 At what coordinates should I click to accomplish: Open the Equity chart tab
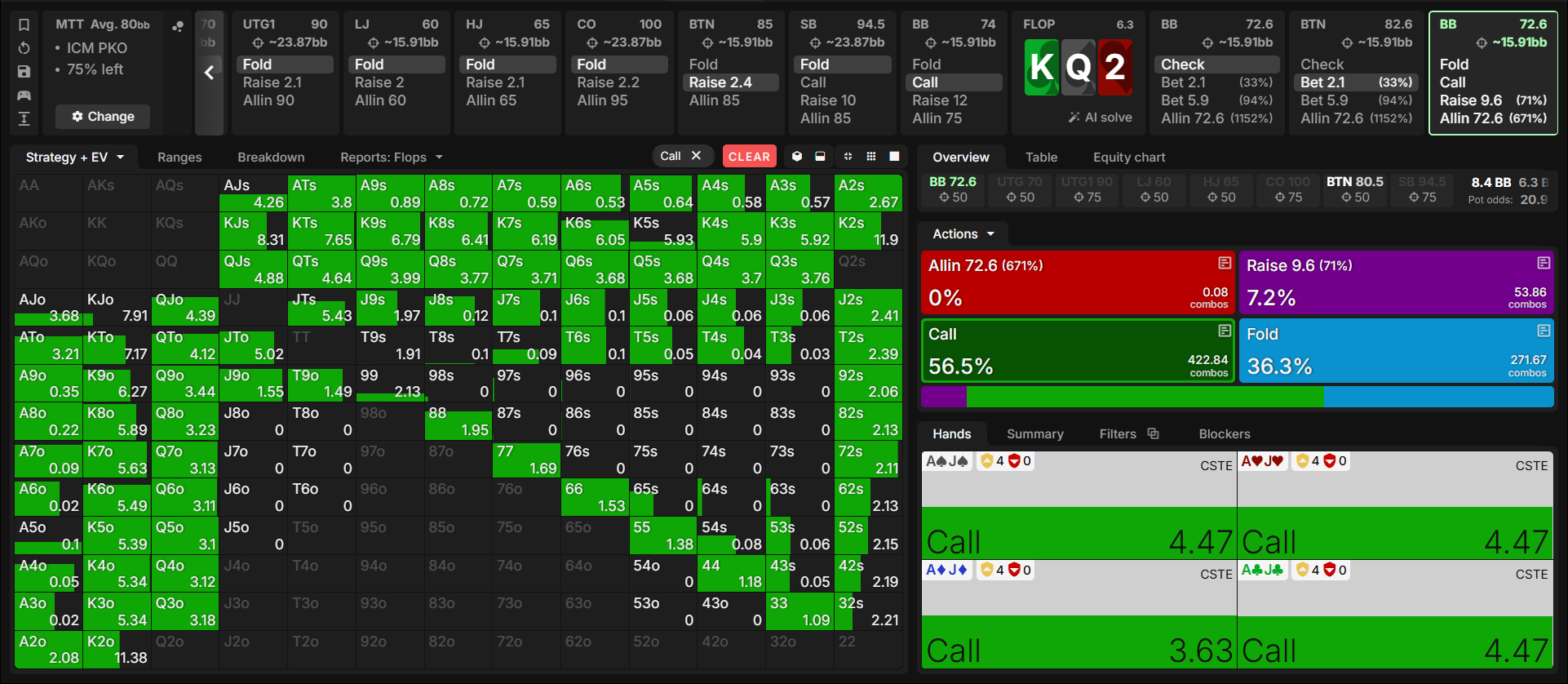pyautogui.click(x=1129, y=157)
